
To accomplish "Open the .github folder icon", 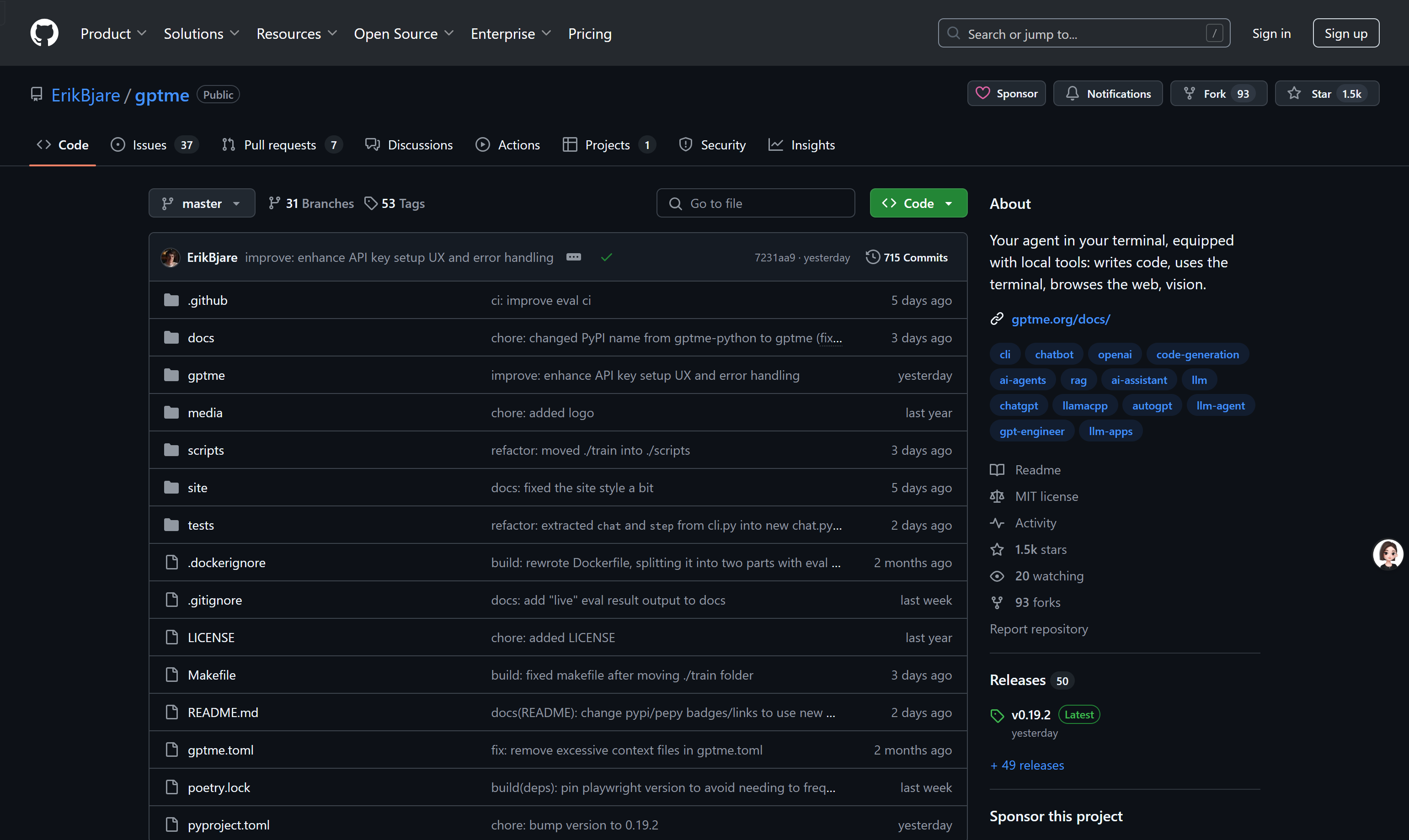I will point(171,300).
